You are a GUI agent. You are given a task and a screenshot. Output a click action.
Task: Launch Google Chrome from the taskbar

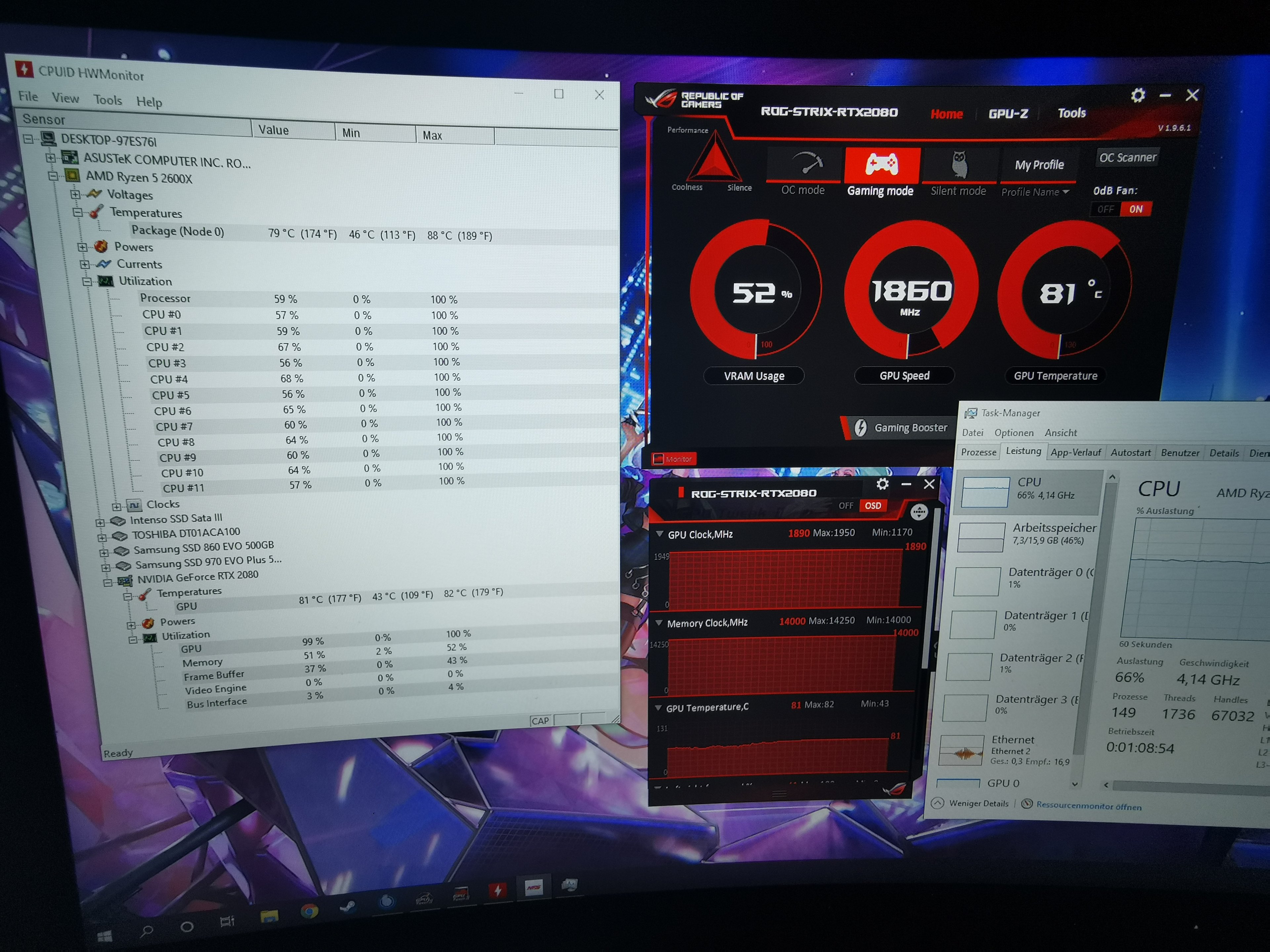coord(310,912)
